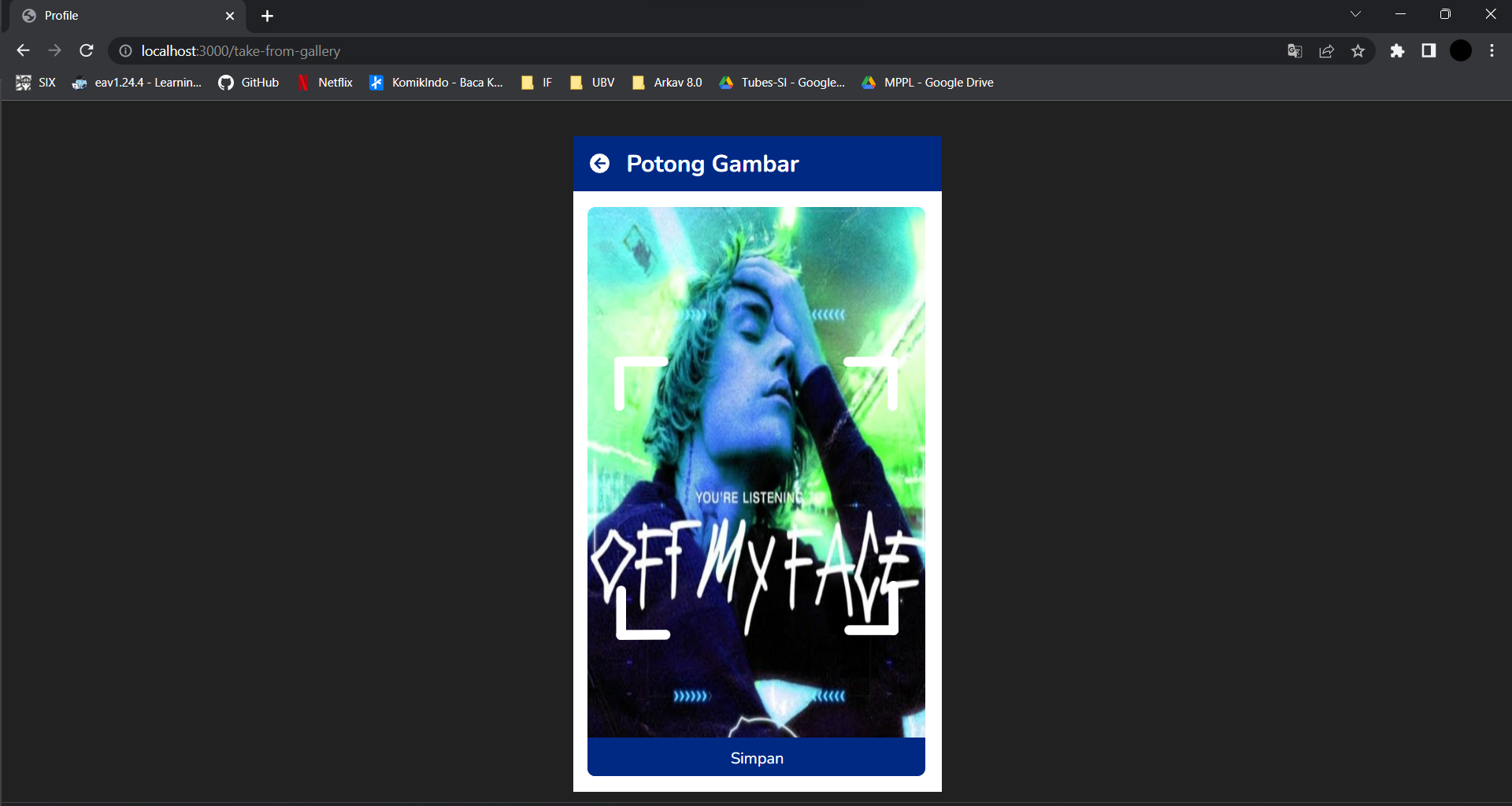This screenshot has width=1512, height=806.
Task: Go back using the Potong Gambar arrow
Action: coord(599,163)
